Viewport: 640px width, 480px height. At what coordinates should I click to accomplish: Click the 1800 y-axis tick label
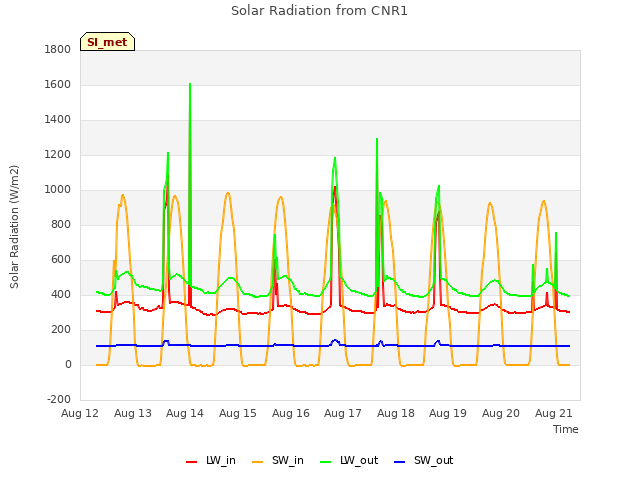point(58,49)
